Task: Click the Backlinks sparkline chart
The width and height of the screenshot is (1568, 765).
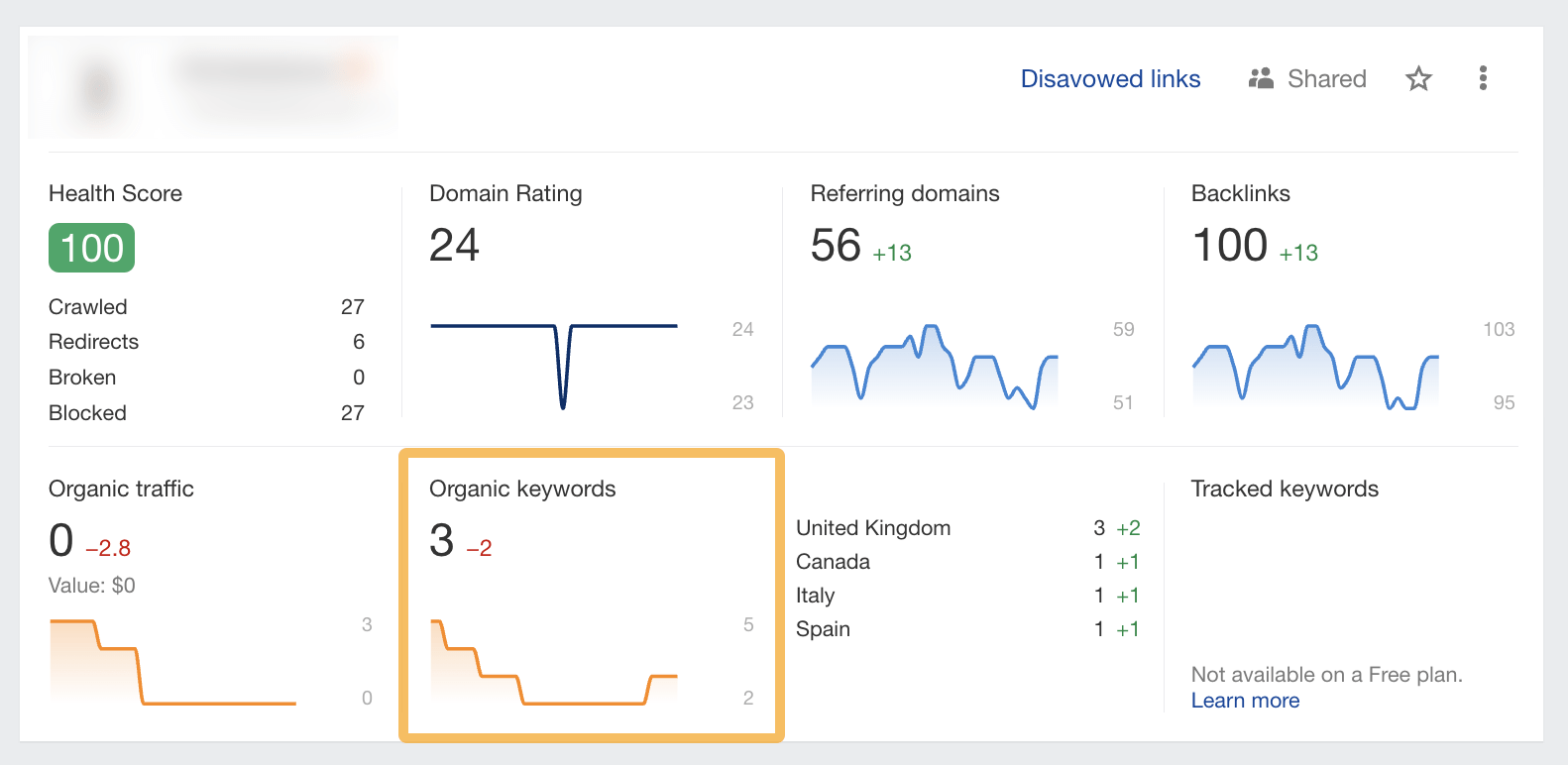Action: point(1314,367)
